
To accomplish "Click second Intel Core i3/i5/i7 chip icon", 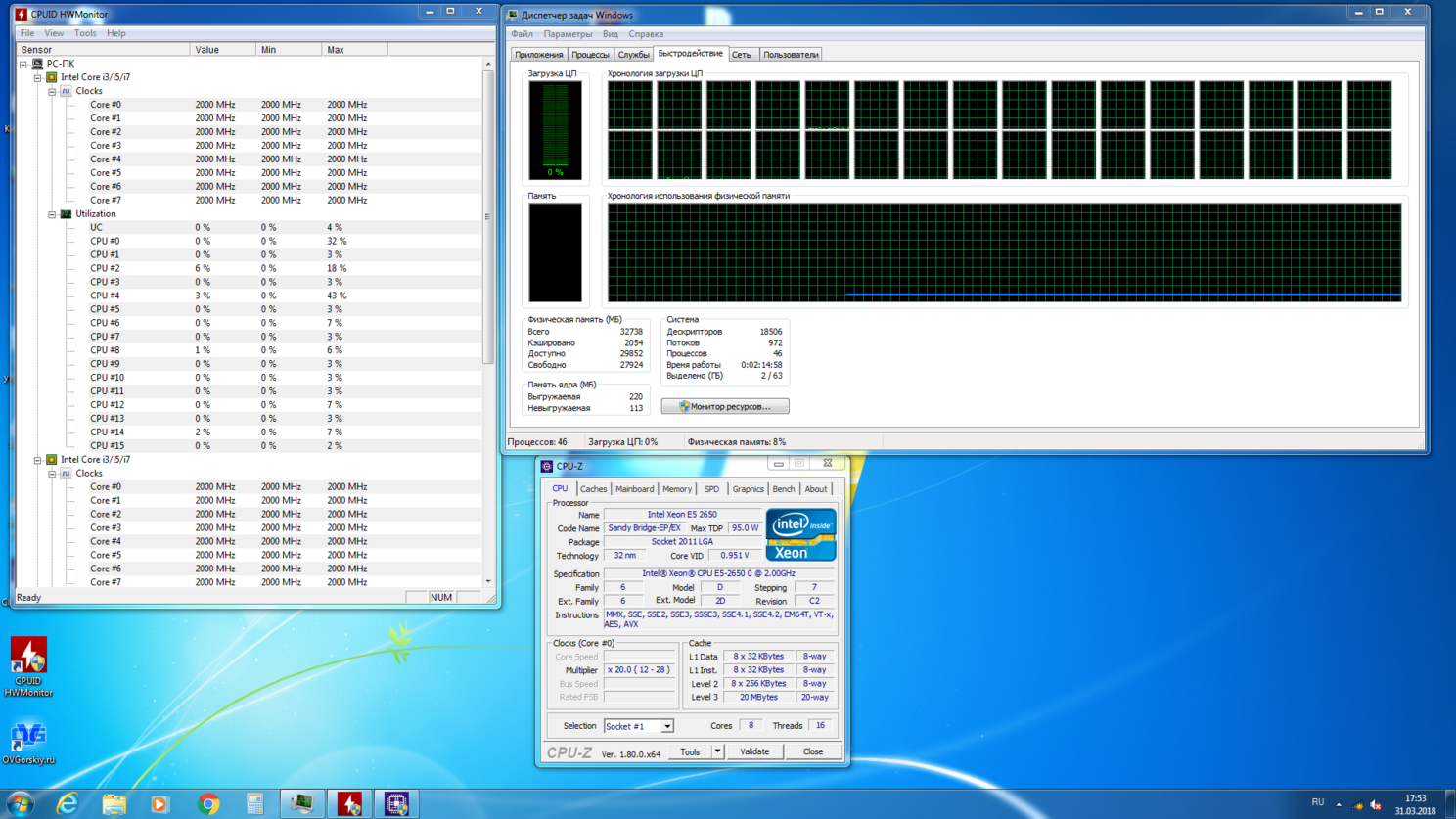I will [52, 460].
